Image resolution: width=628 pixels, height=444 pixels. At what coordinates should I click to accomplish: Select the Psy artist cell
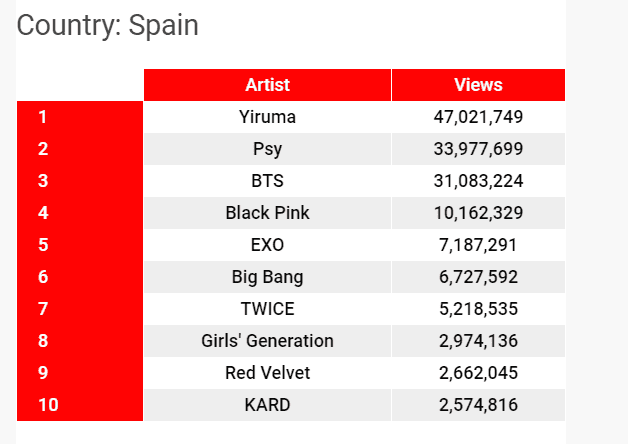coord(267,149)
